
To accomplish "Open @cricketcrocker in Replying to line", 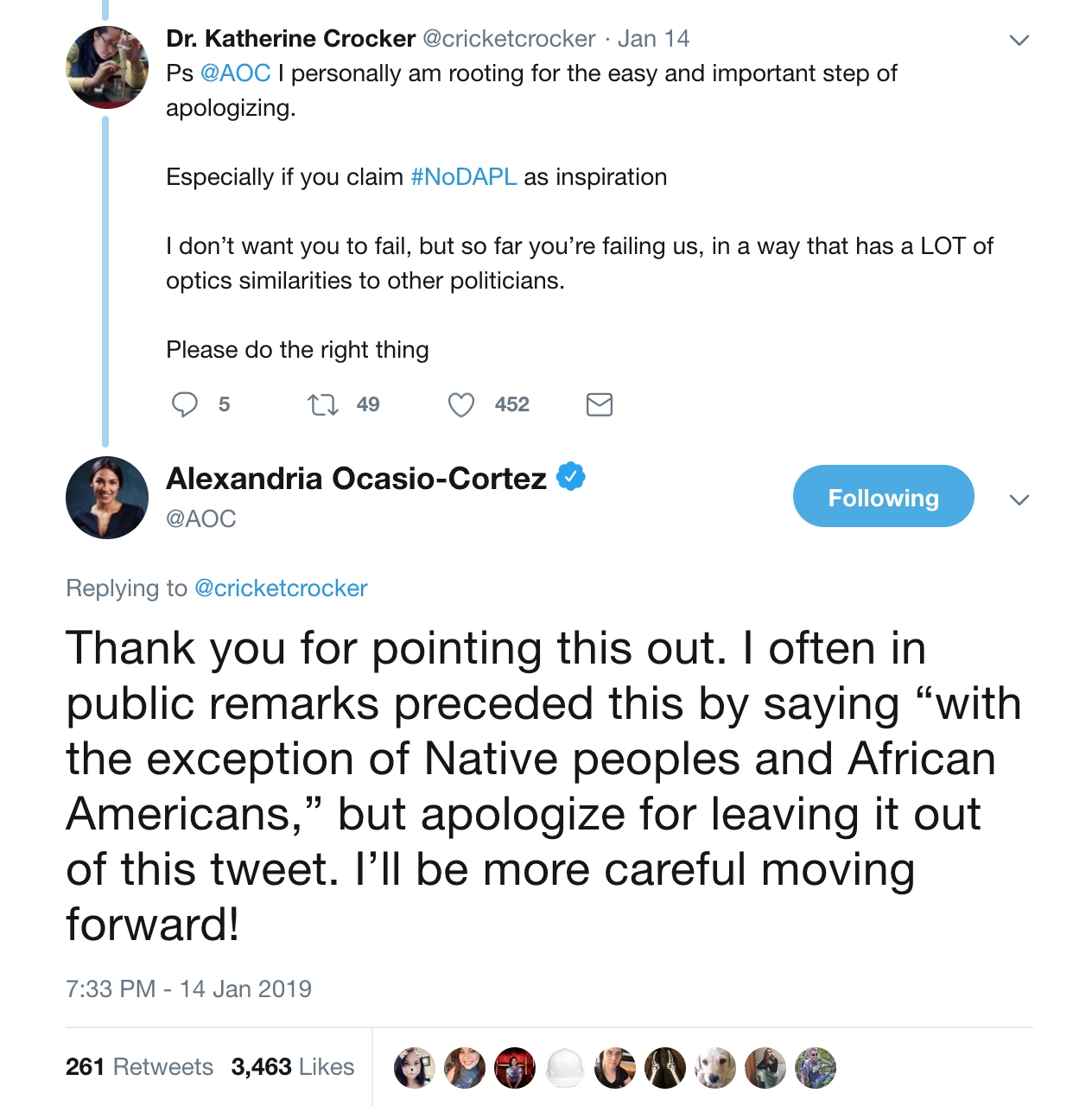I will [281, 588].
